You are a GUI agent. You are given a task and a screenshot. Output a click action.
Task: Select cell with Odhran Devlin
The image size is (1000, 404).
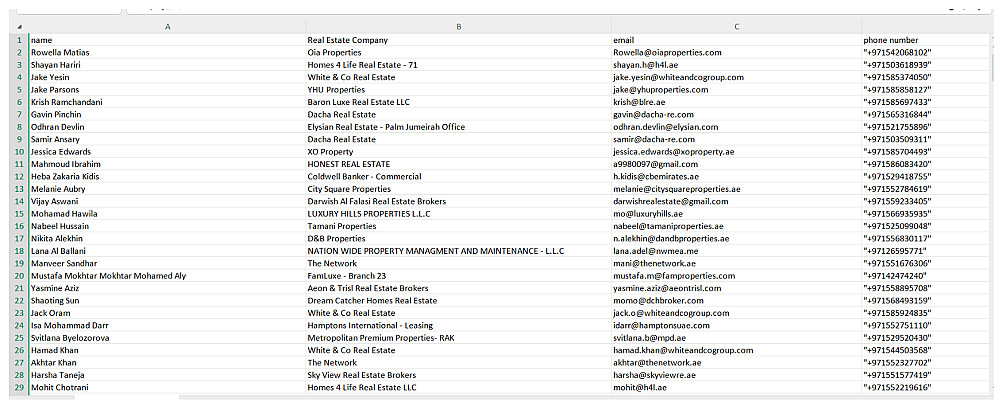[167, 127]
